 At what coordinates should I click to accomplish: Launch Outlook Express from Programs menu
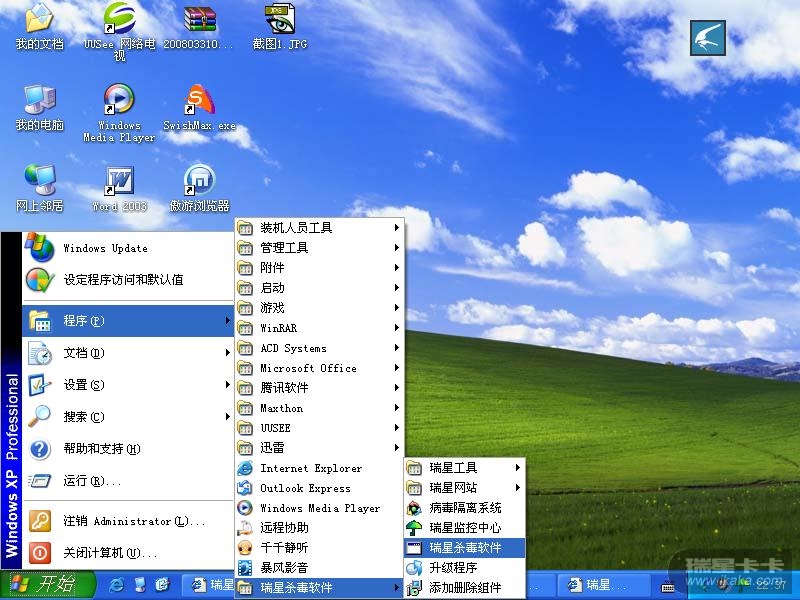tap(319, 488)
